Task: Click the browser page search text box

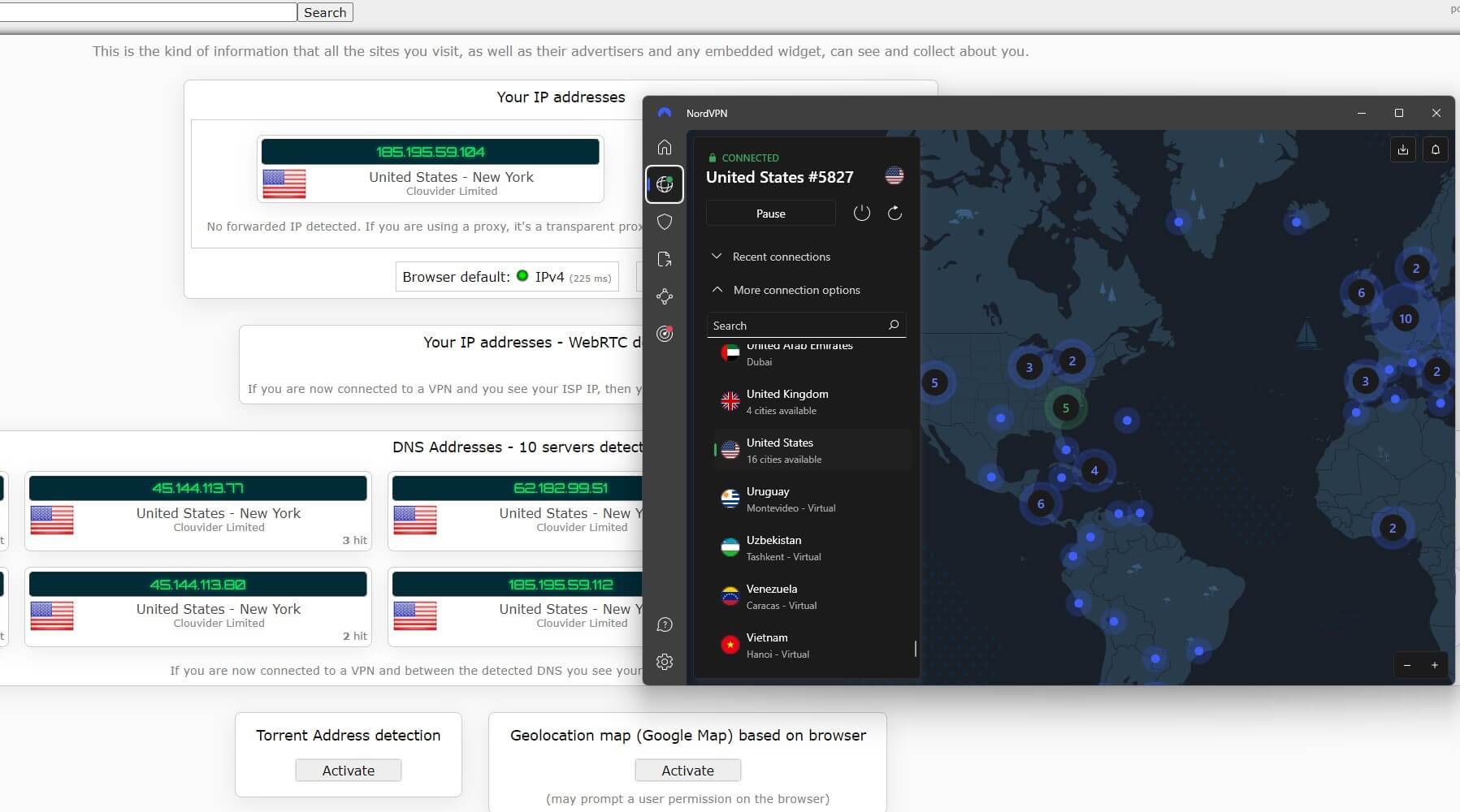Action: click(148, 12)
